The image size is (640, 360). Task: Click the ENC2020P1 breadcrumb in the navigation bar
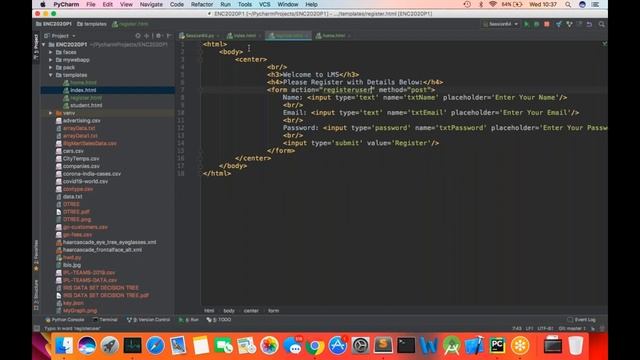coord(53,24)
